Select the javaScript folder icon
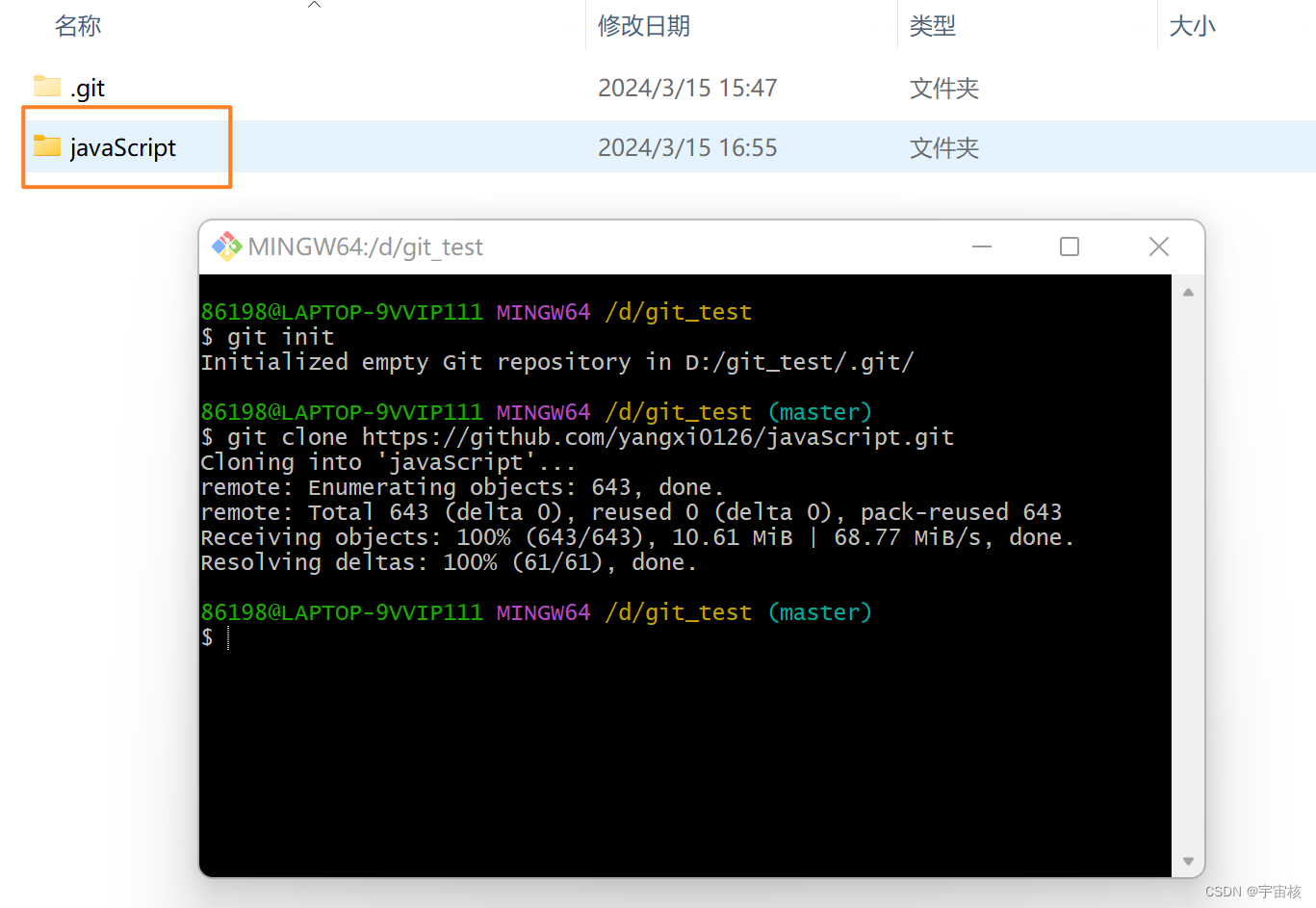 [47, 146]
